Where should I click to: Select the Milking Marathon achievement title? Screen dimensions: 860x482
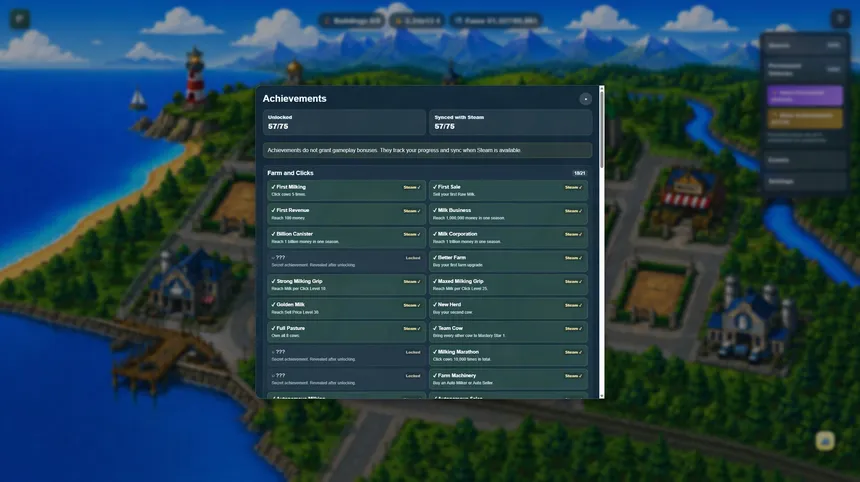pos(458,352)
